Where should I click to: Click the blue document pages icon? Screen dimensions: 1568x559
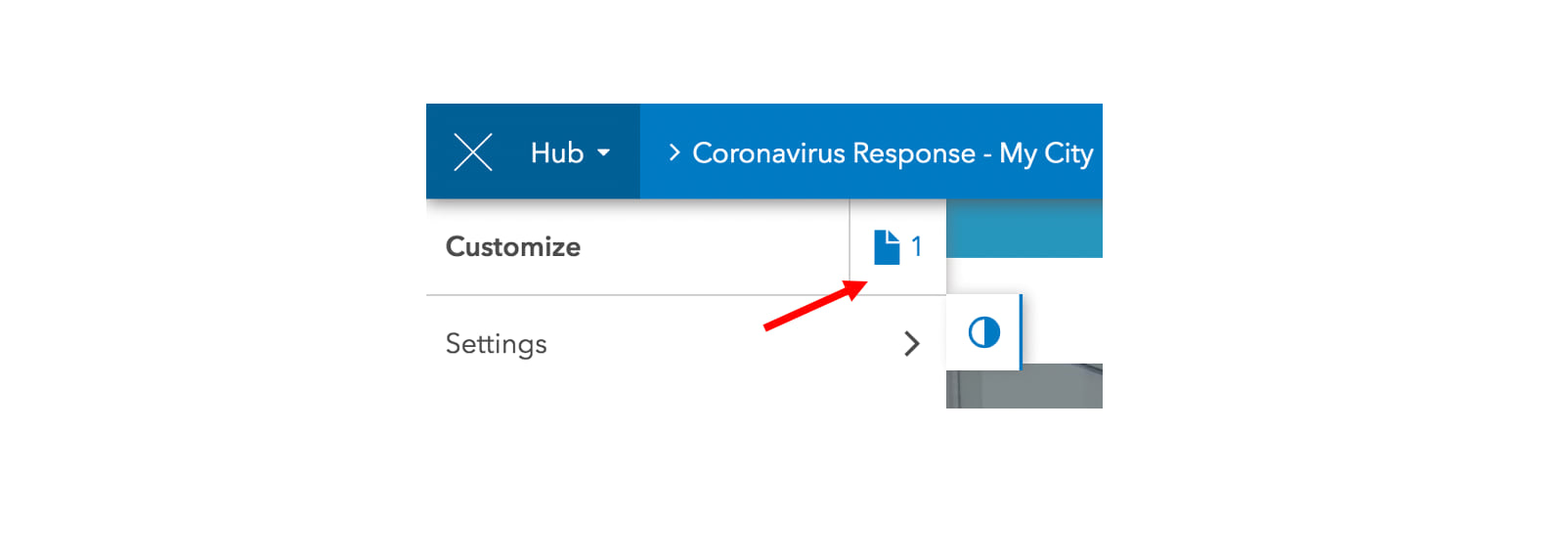pos(887,247)
